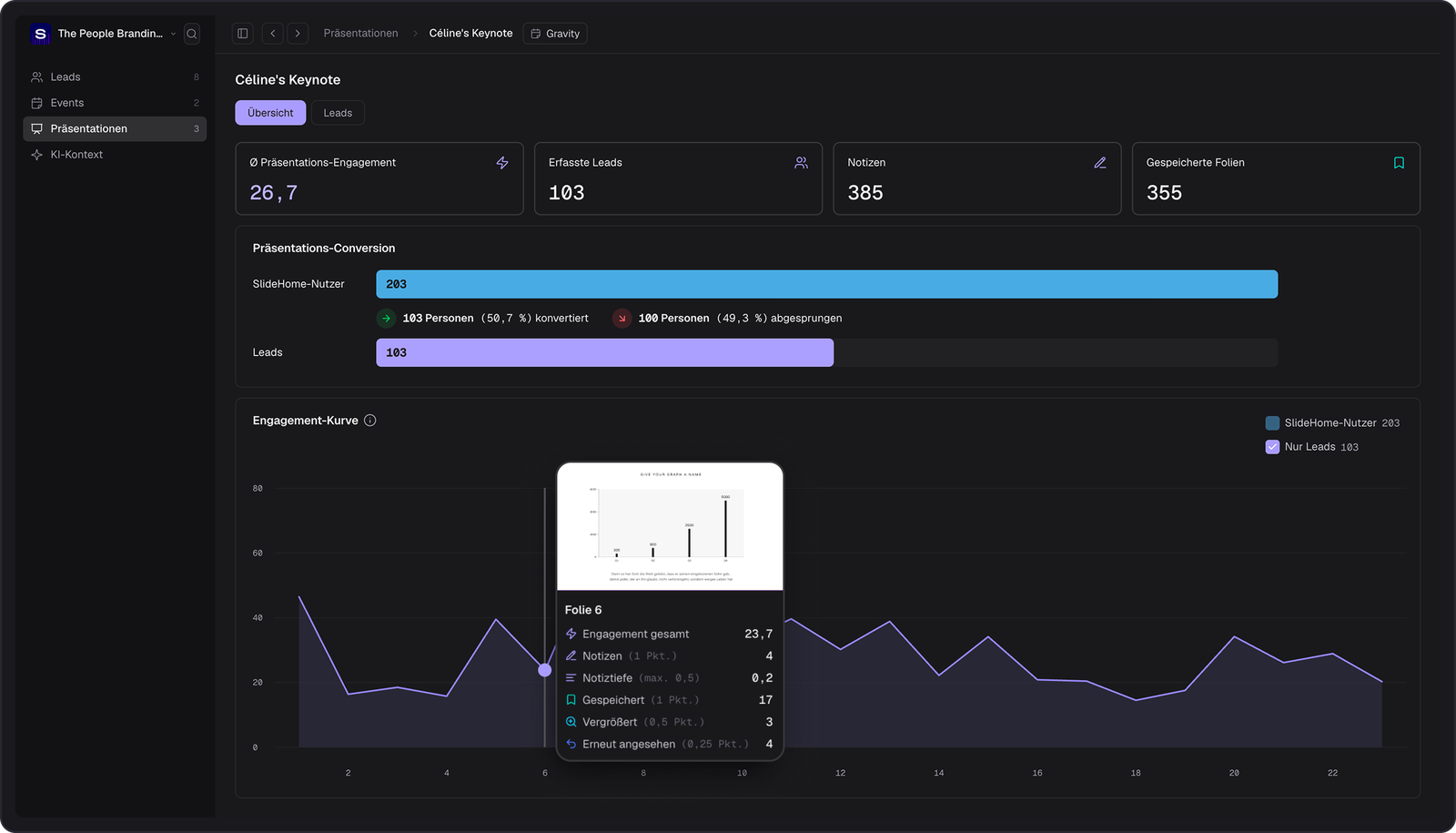
Task: Click the purple Leads 103 bar
Action: point(604,352)
